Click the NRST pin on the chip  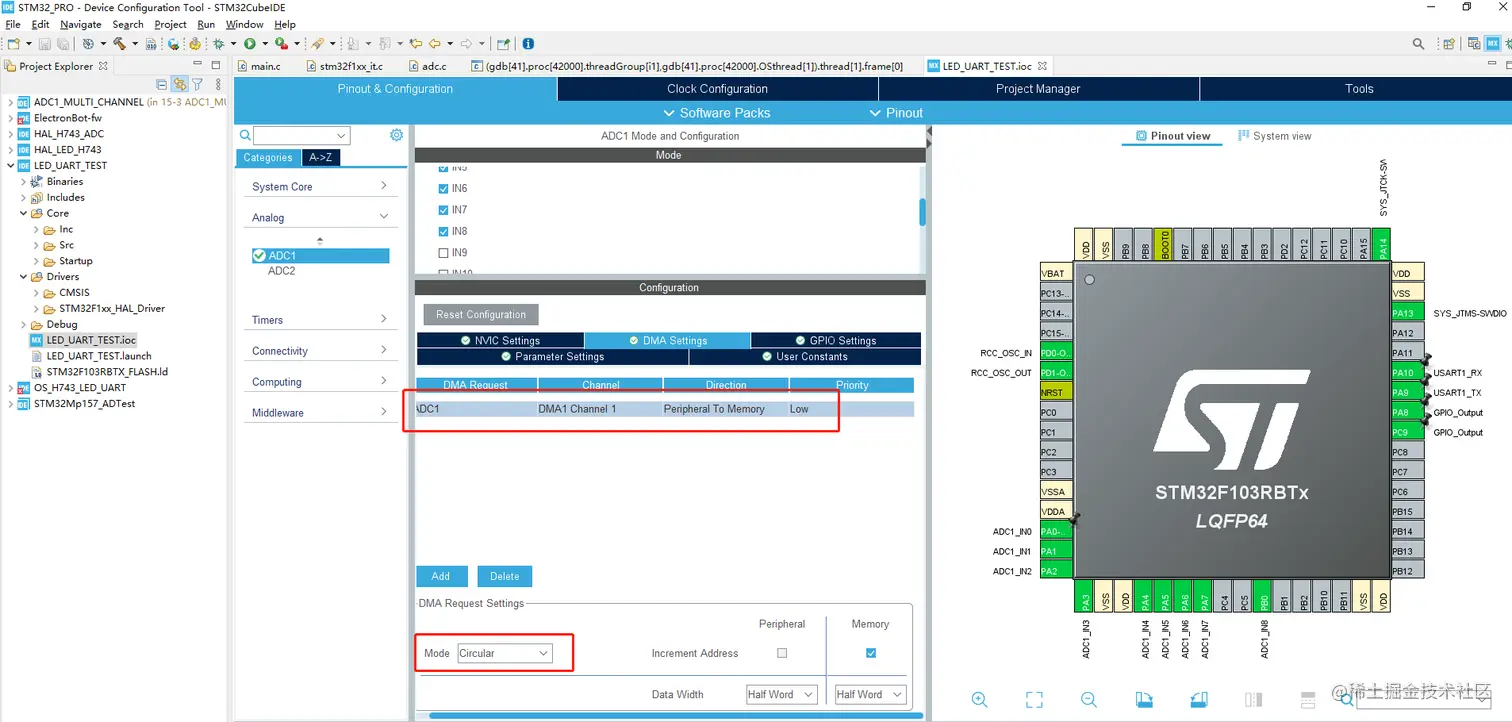[x=1057, y=392]
